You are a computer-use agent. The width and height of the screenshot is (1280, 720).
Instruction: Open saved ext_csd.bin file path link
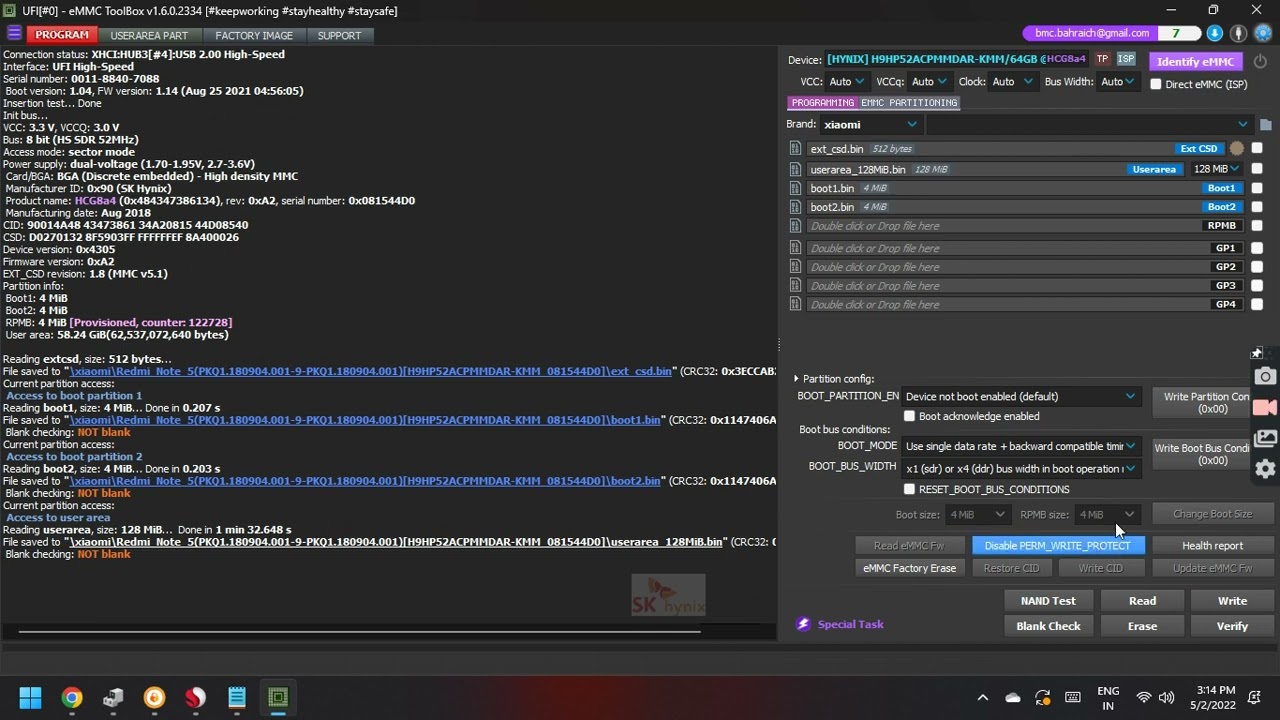[x=369, y=371]
